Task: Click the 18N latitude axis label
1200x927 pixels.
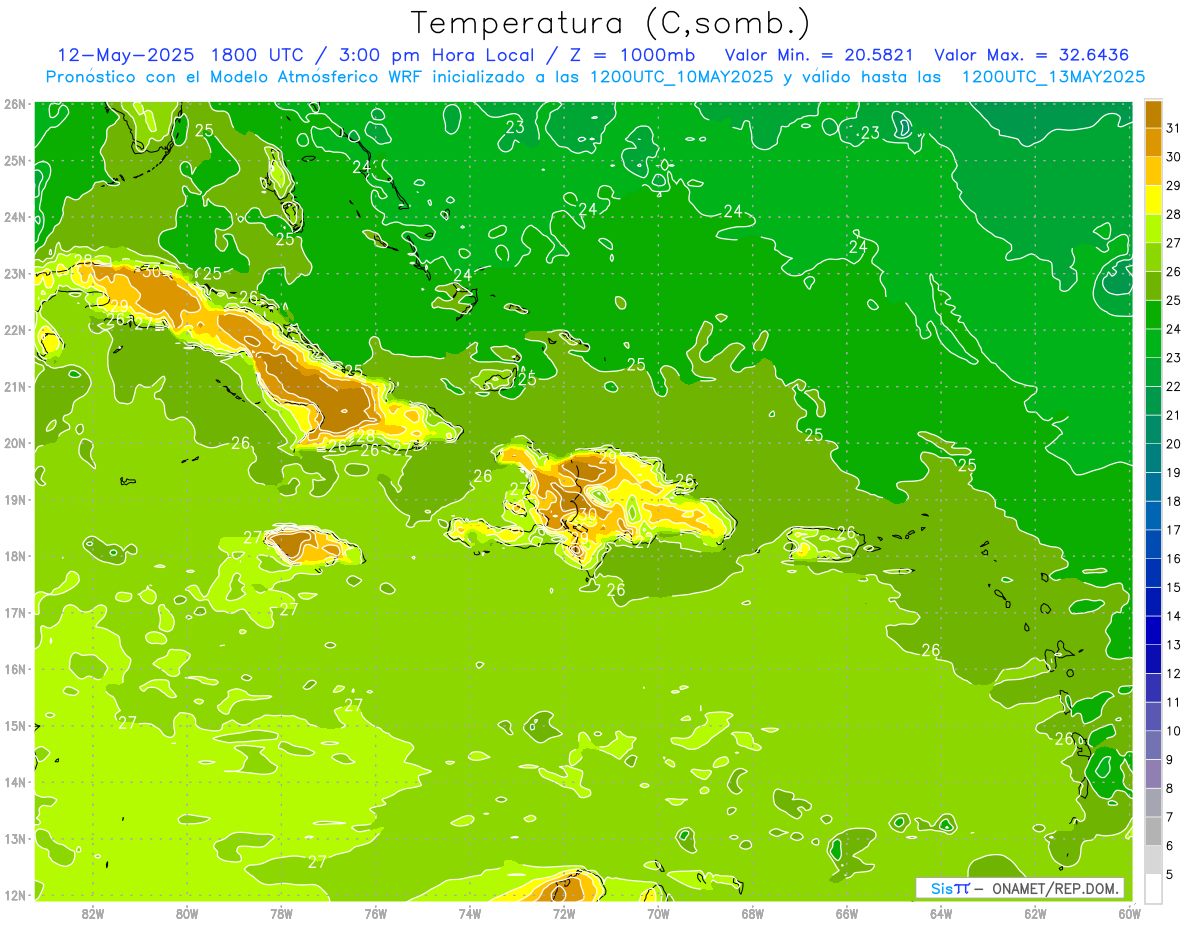Action: (x=14, y=556)
